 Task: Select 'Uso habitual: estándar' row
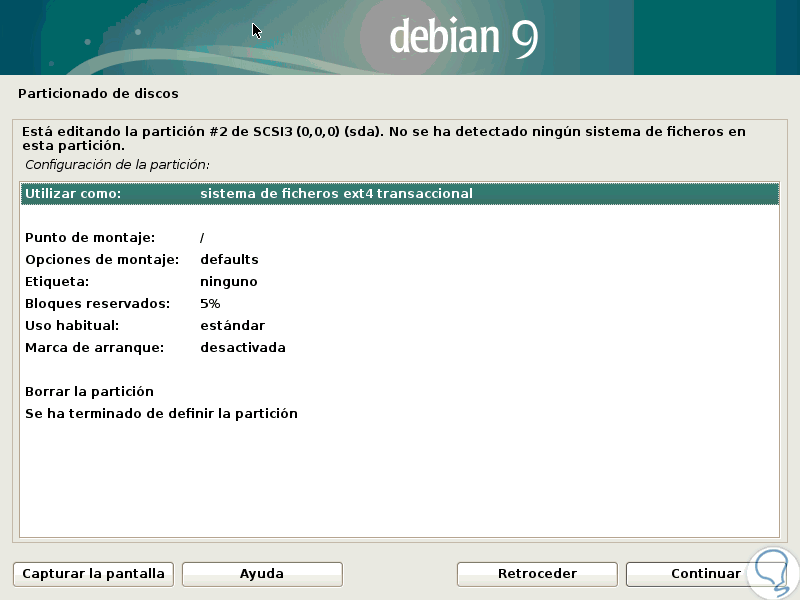399,326
